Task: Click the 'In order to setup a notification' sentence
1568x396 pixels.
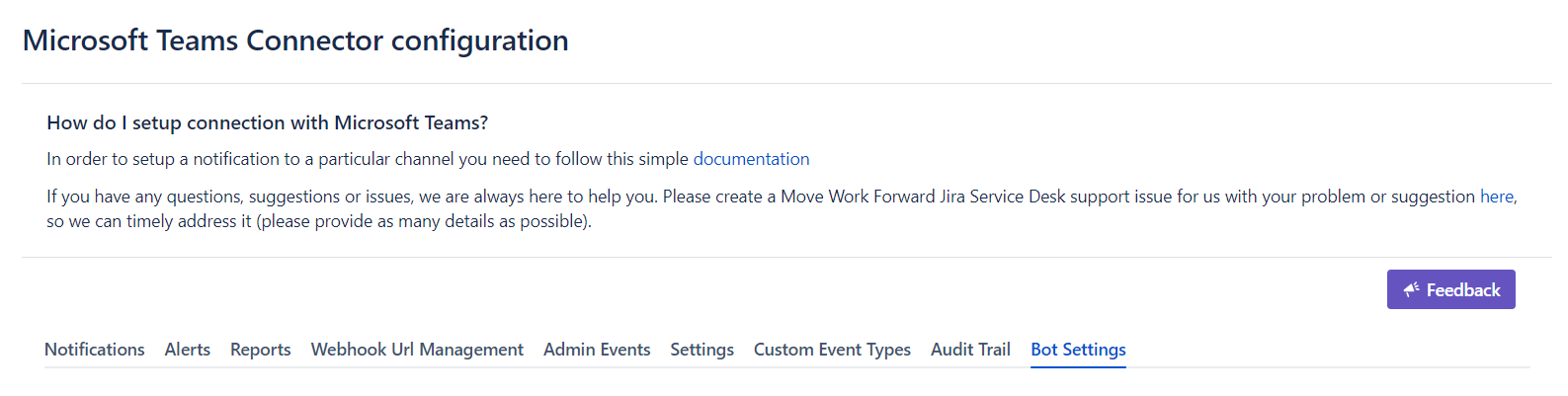Action: coord(368,159)
